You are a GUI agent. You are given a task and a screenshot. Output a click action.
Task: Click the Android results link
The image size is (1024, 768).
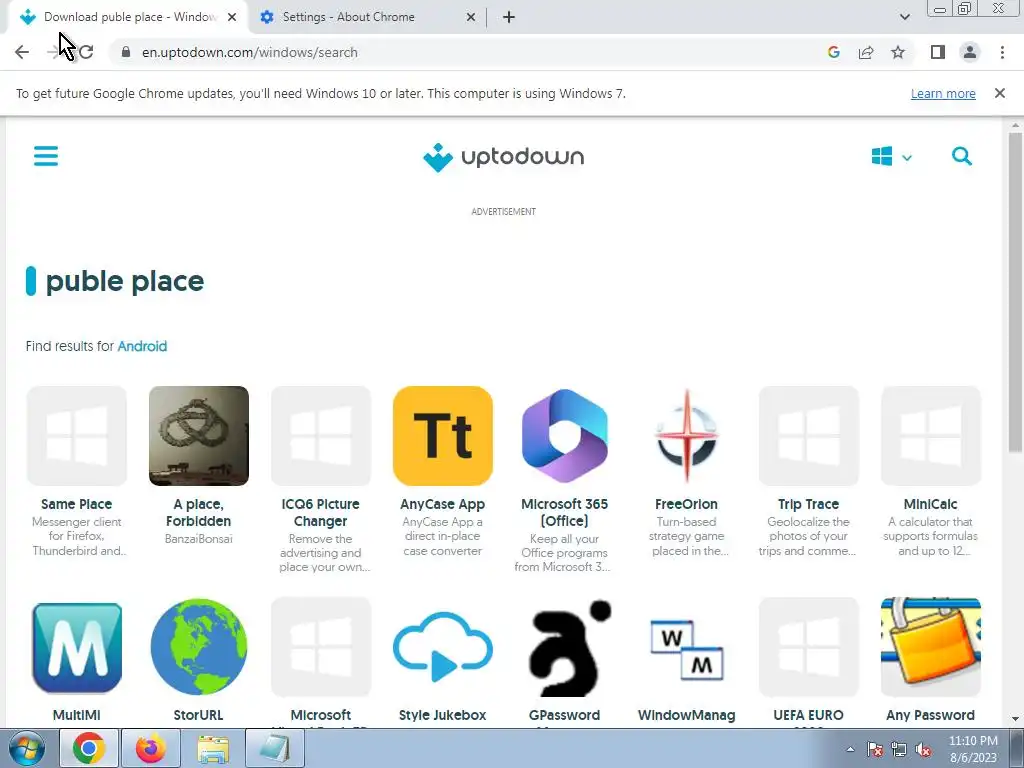coord(142,346)
